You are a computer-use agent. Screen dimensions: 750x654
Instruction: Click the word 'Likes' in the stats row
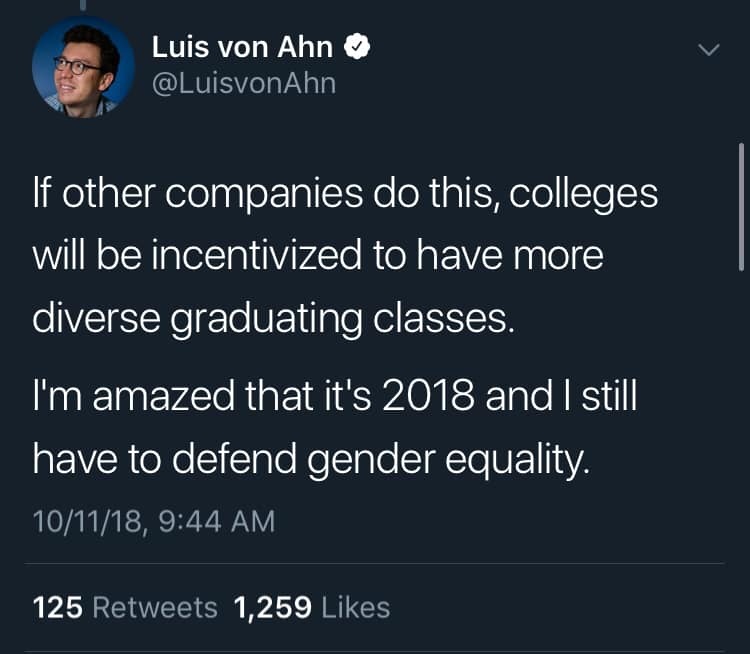355,607
